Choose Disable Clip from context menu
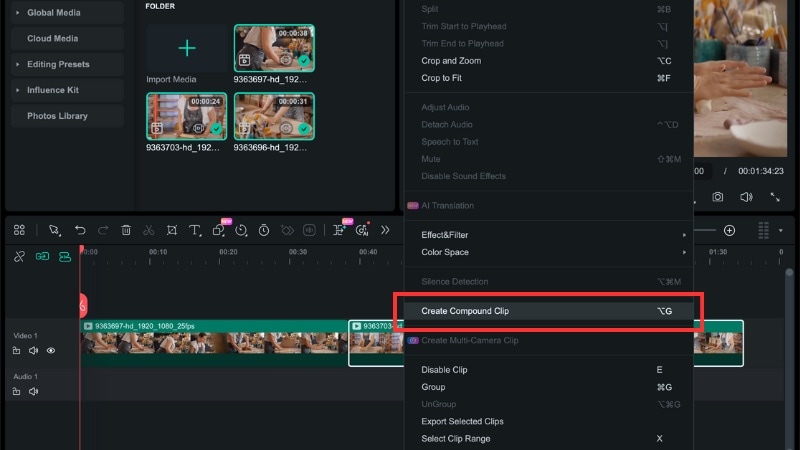This screenshot has height=450, width=800. pos(548,369)
